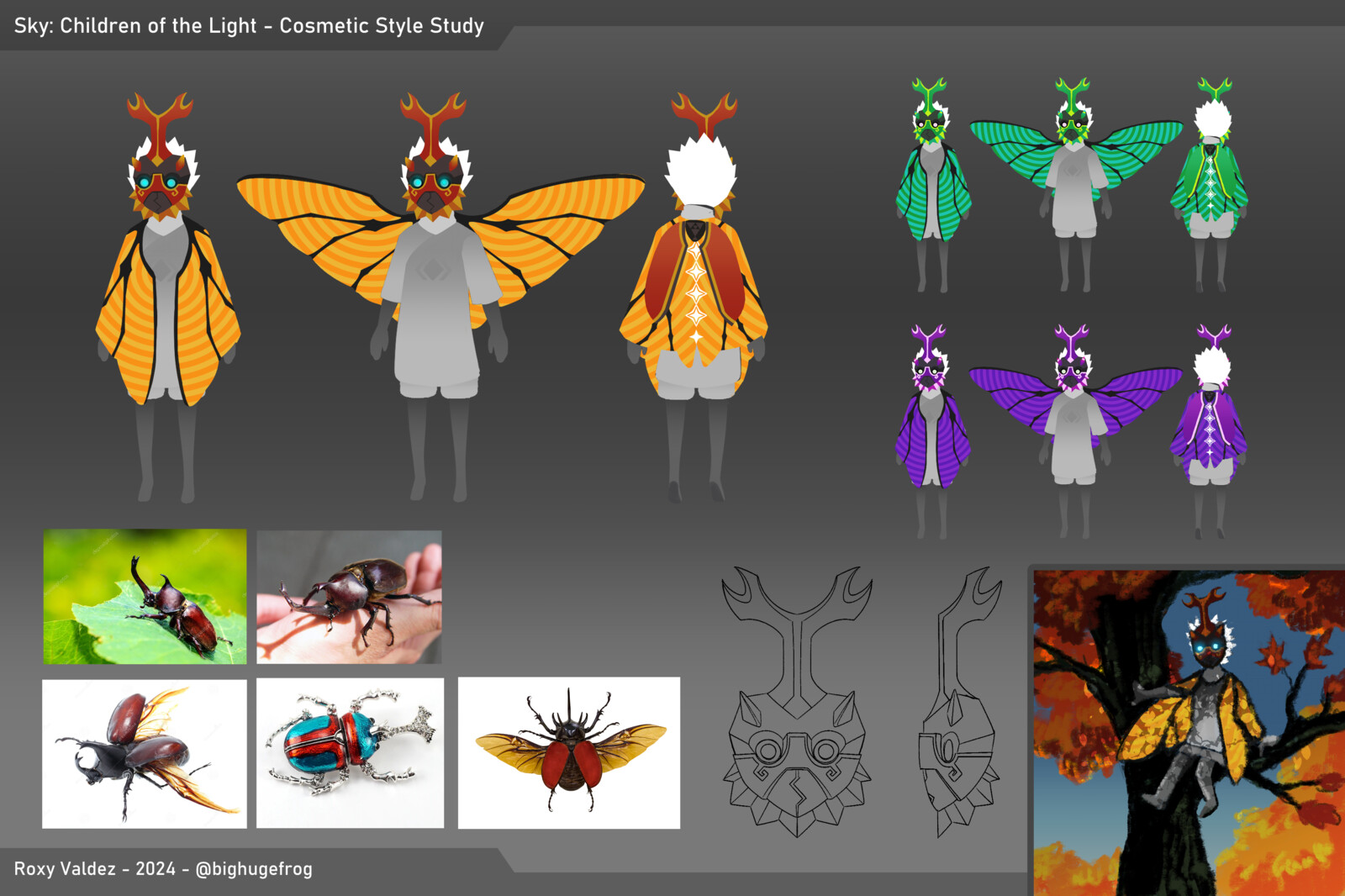Click the green variant with folded cape

[932, 185]
